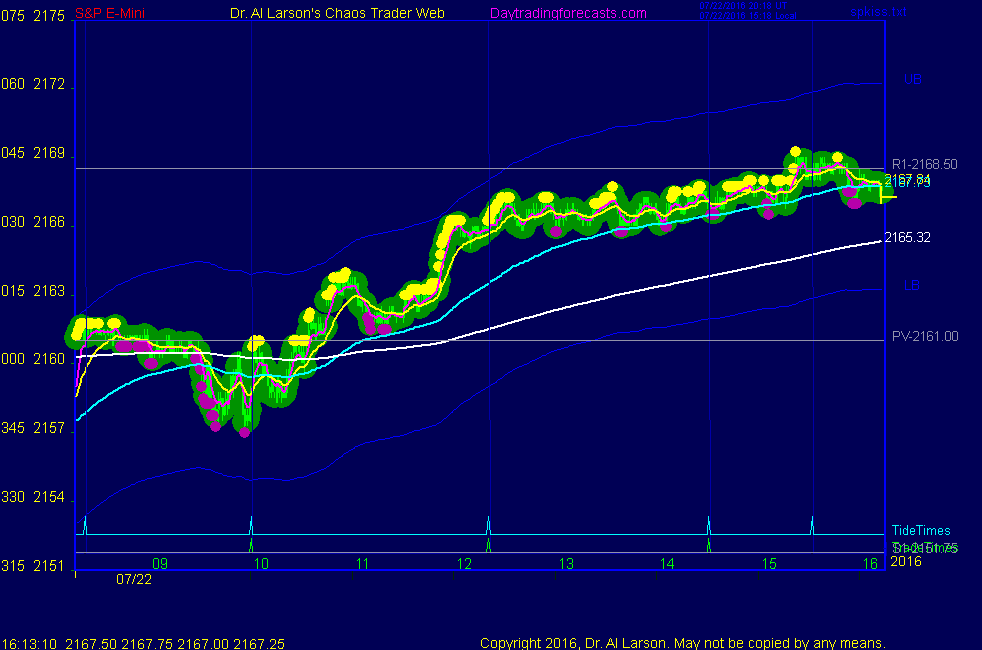
Task: Click the "13" hour label on time axis
Action: click(566, 564)
